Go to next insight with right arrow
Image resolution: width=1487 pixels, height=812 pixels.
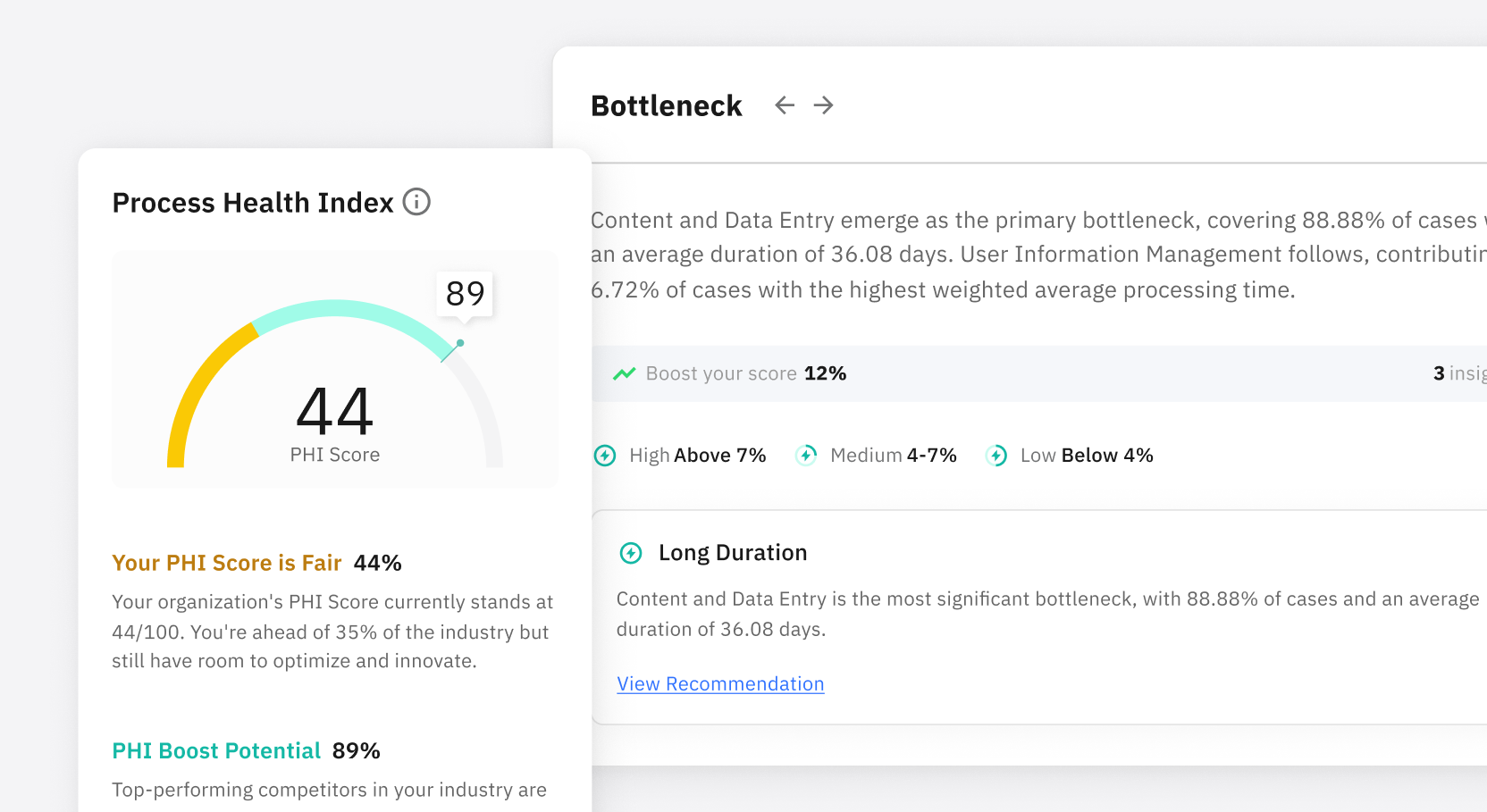click(x=823, y=105)
